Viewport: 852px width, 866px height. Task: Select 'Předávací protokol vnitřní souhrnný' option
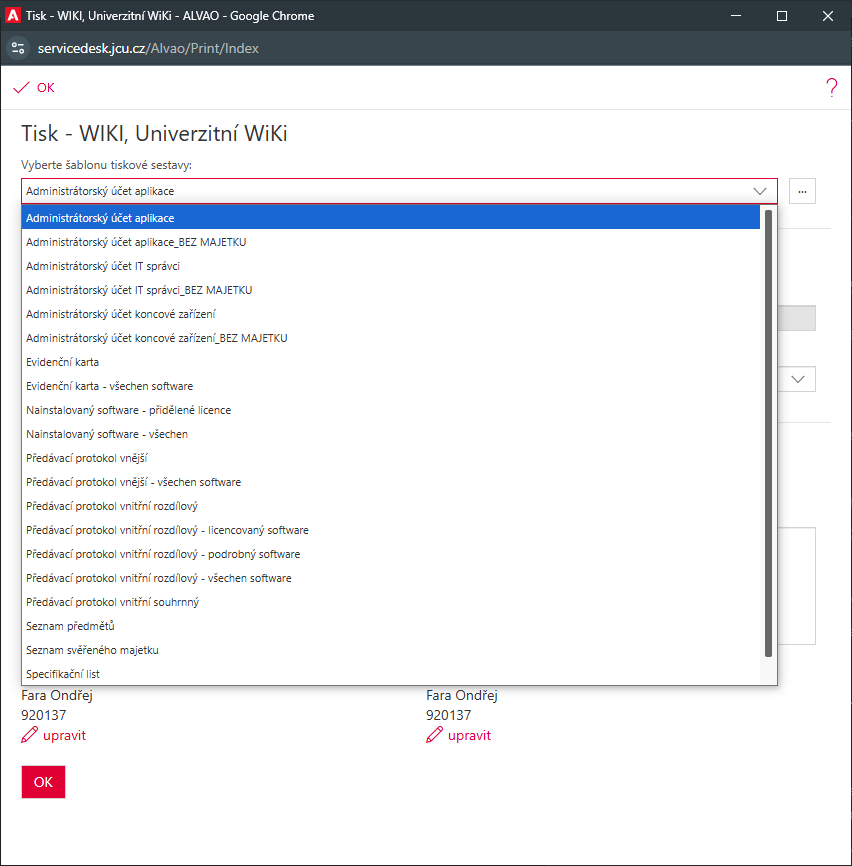point(112,602)
